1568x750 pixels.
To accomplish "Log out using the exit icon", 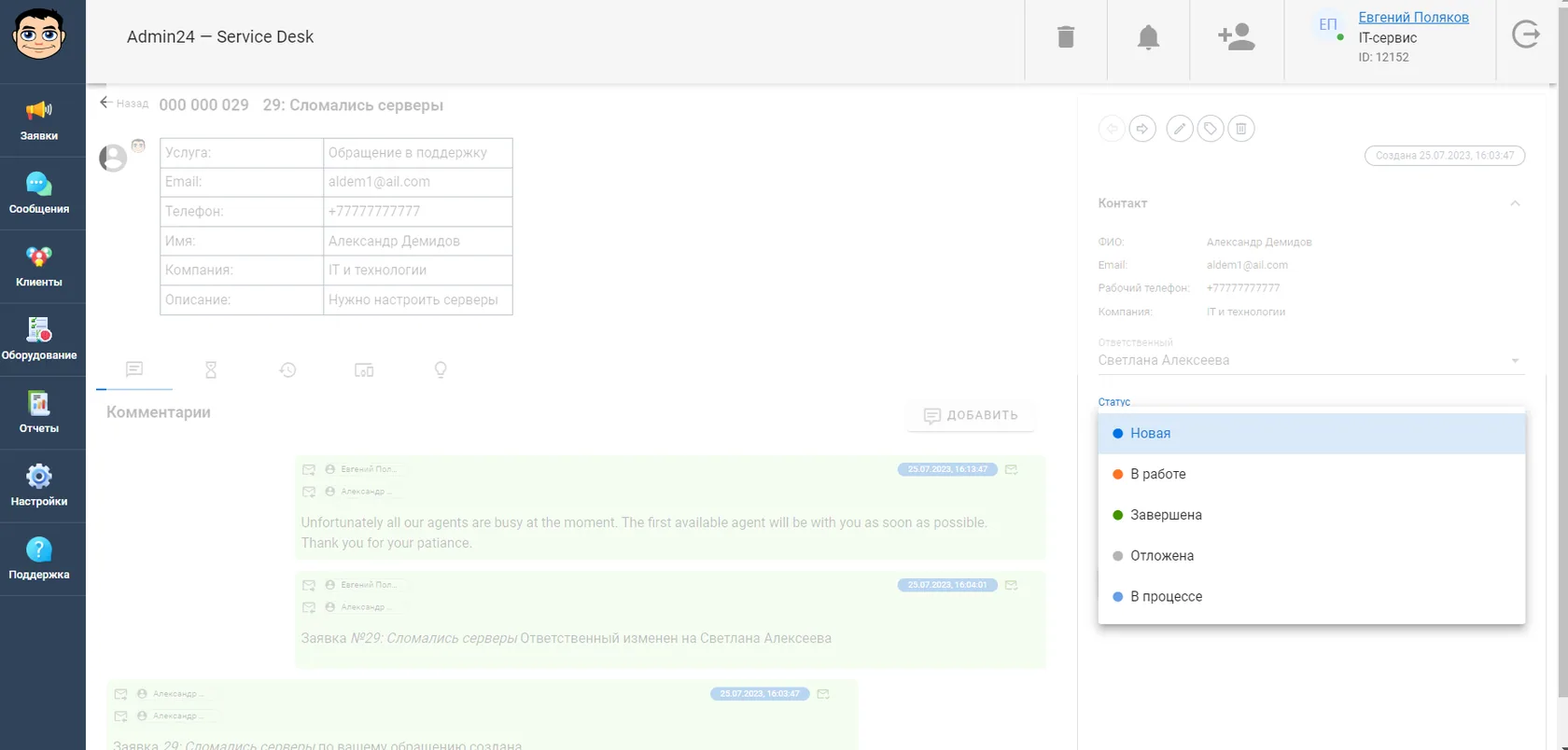I will [x=1526, y=35].
